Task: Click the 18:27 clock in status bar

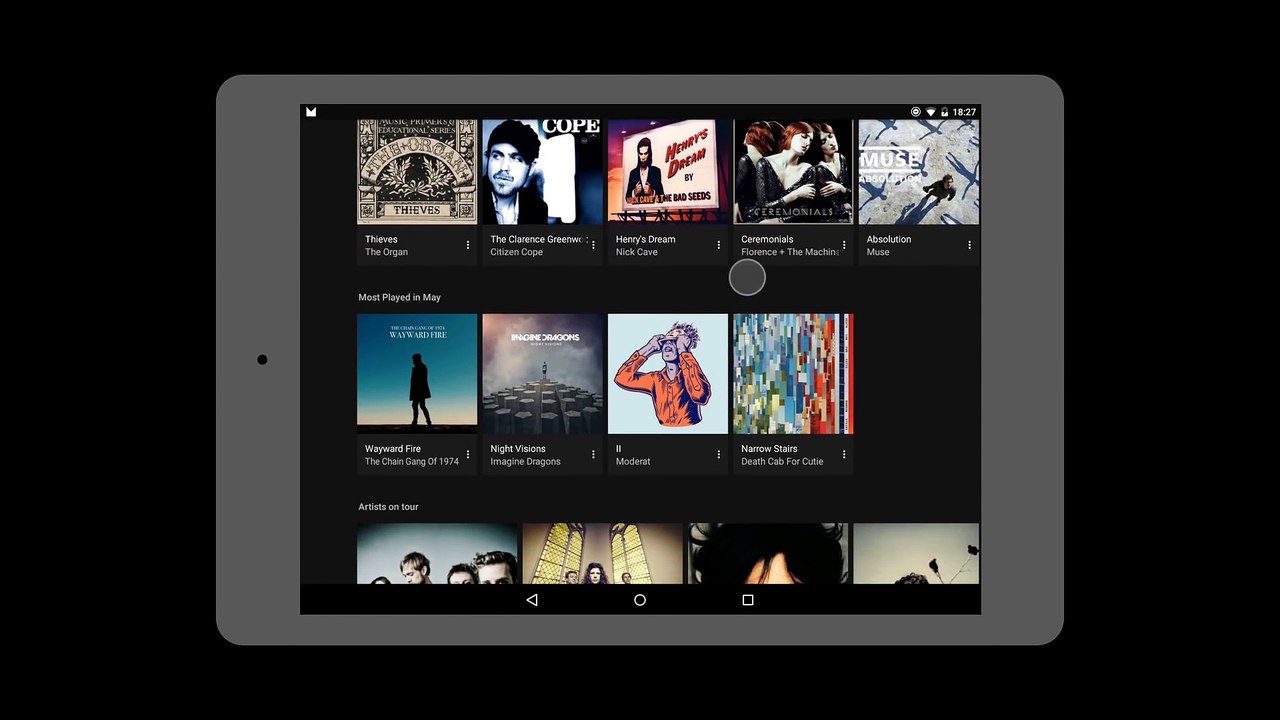Action: (x=964, y=112)
